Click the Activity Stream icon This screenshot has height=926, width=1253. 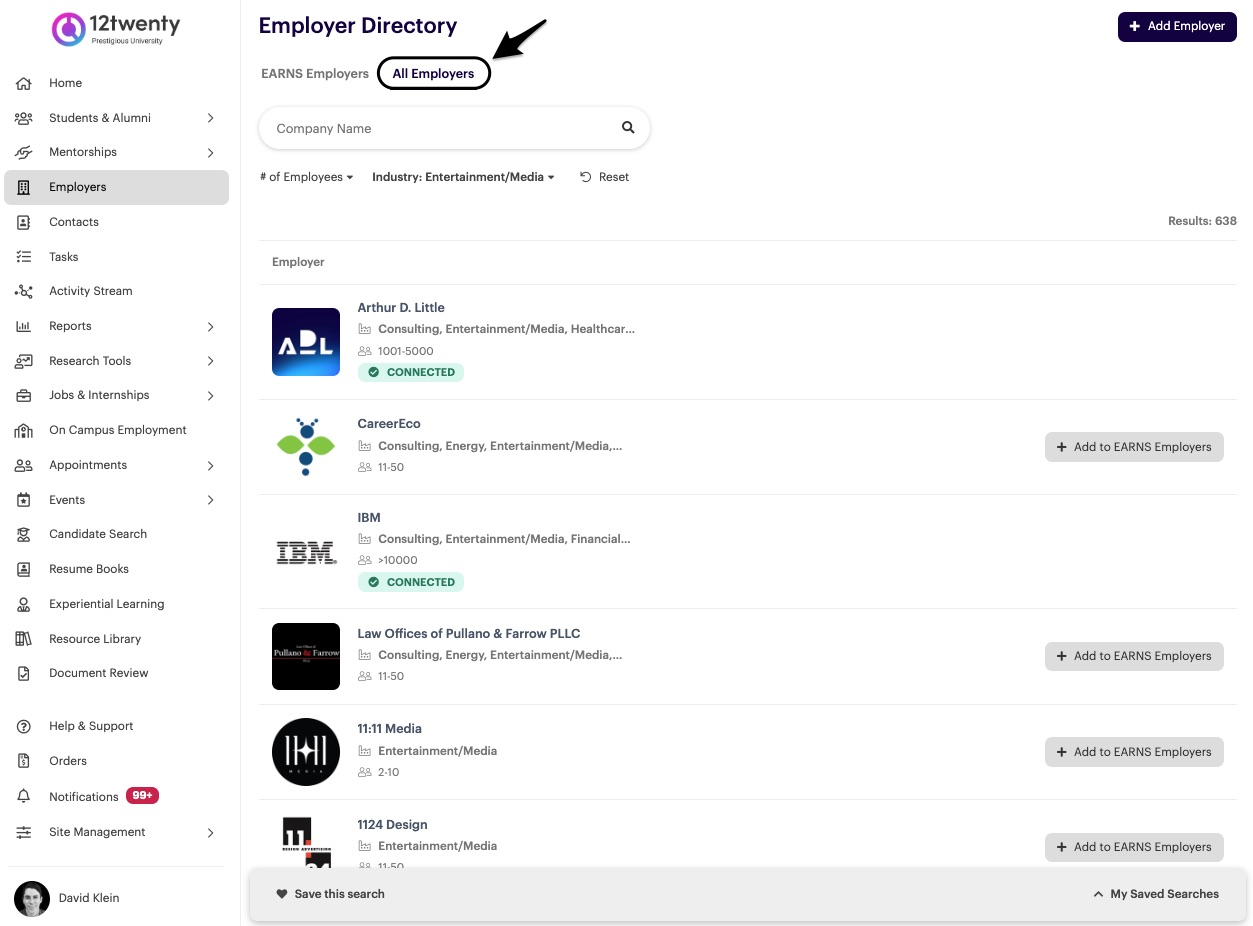click(x=24, y=292)
